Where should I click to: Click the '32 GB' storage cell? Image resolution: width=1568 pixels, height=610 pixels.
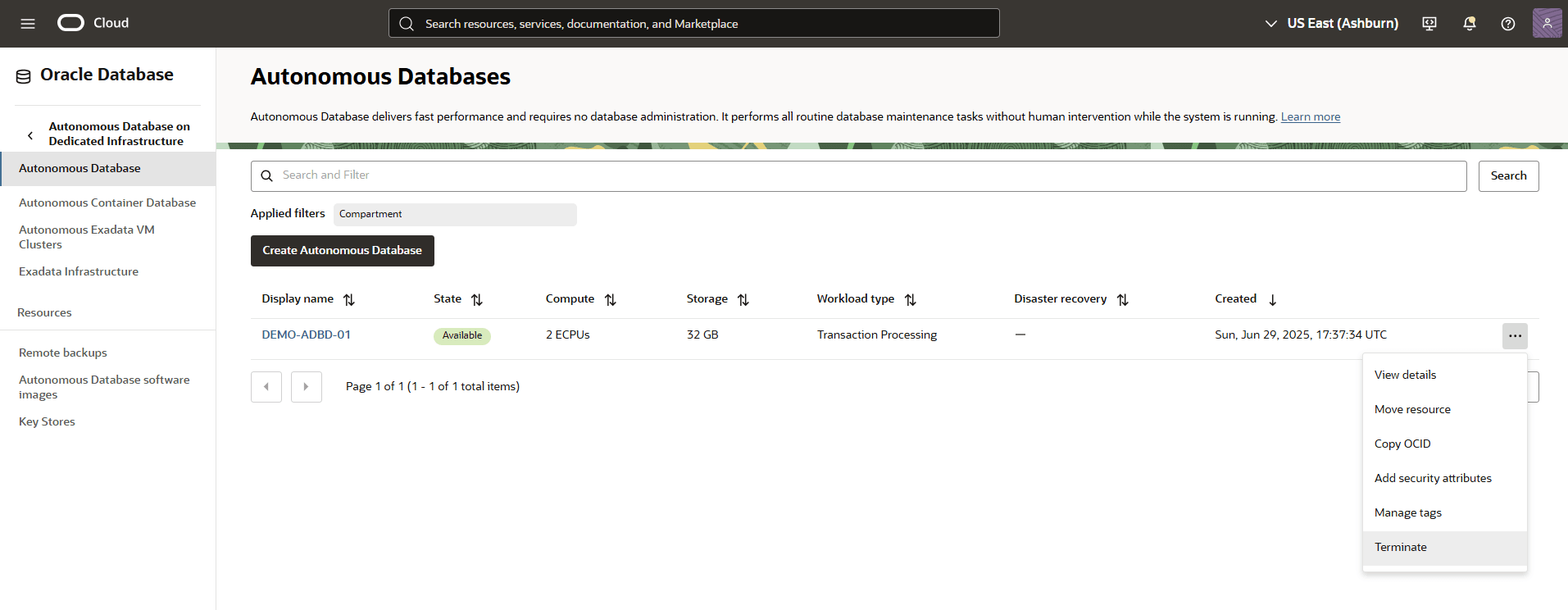coord(702,335)
